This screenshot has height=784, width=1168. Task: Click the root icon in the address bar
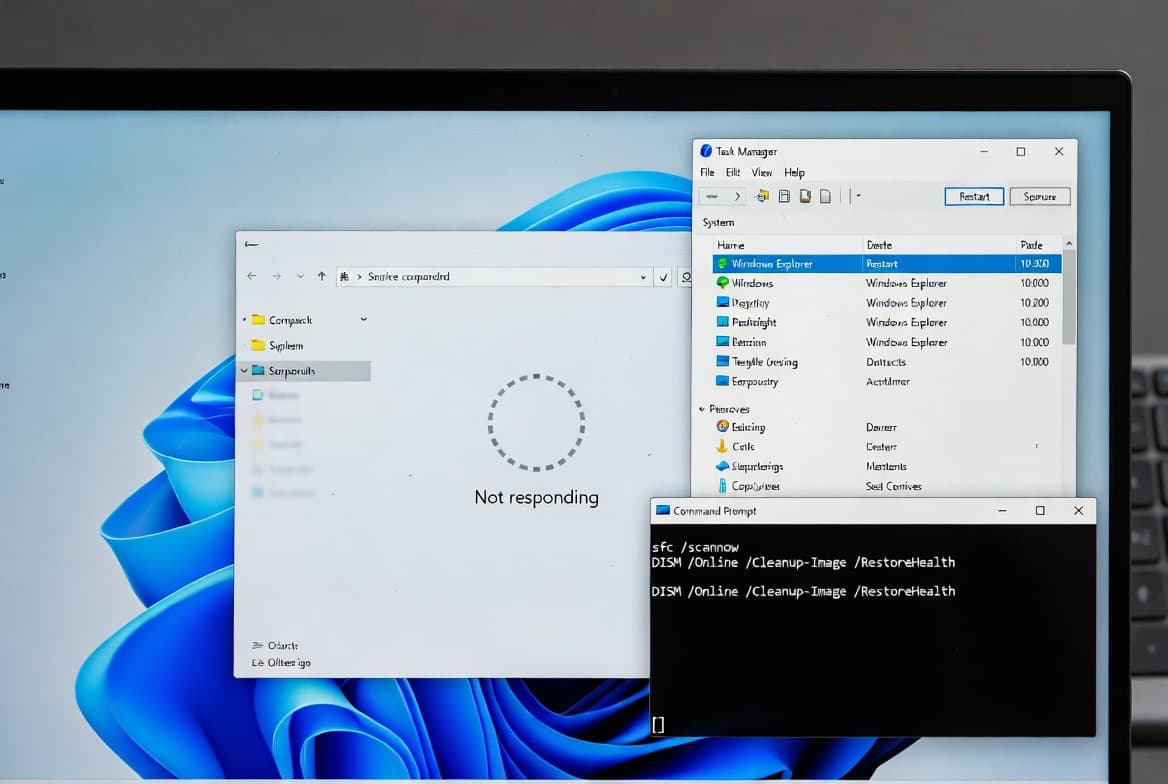[344, 276]
